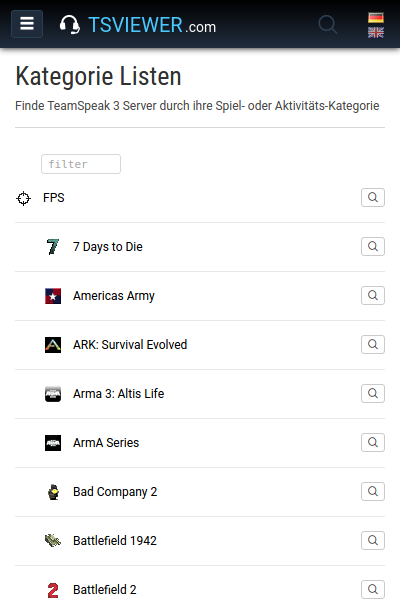
Task: Open the hamburger navigation menu
Action: coord(27,24)
